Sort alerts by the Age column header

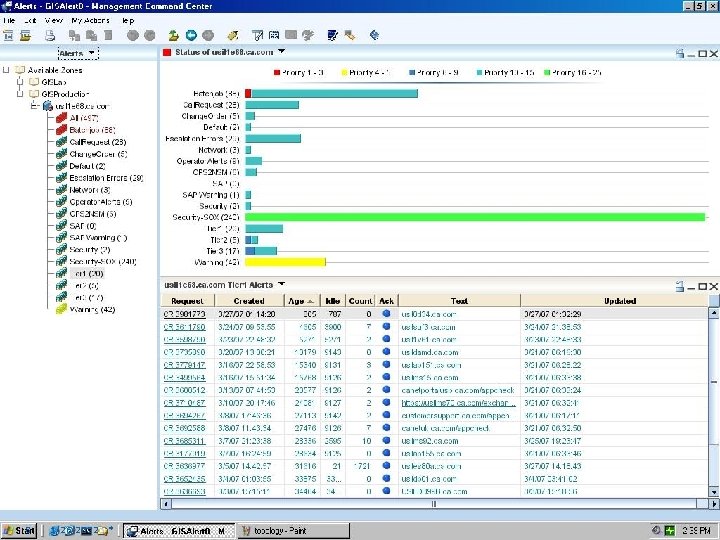302,301
